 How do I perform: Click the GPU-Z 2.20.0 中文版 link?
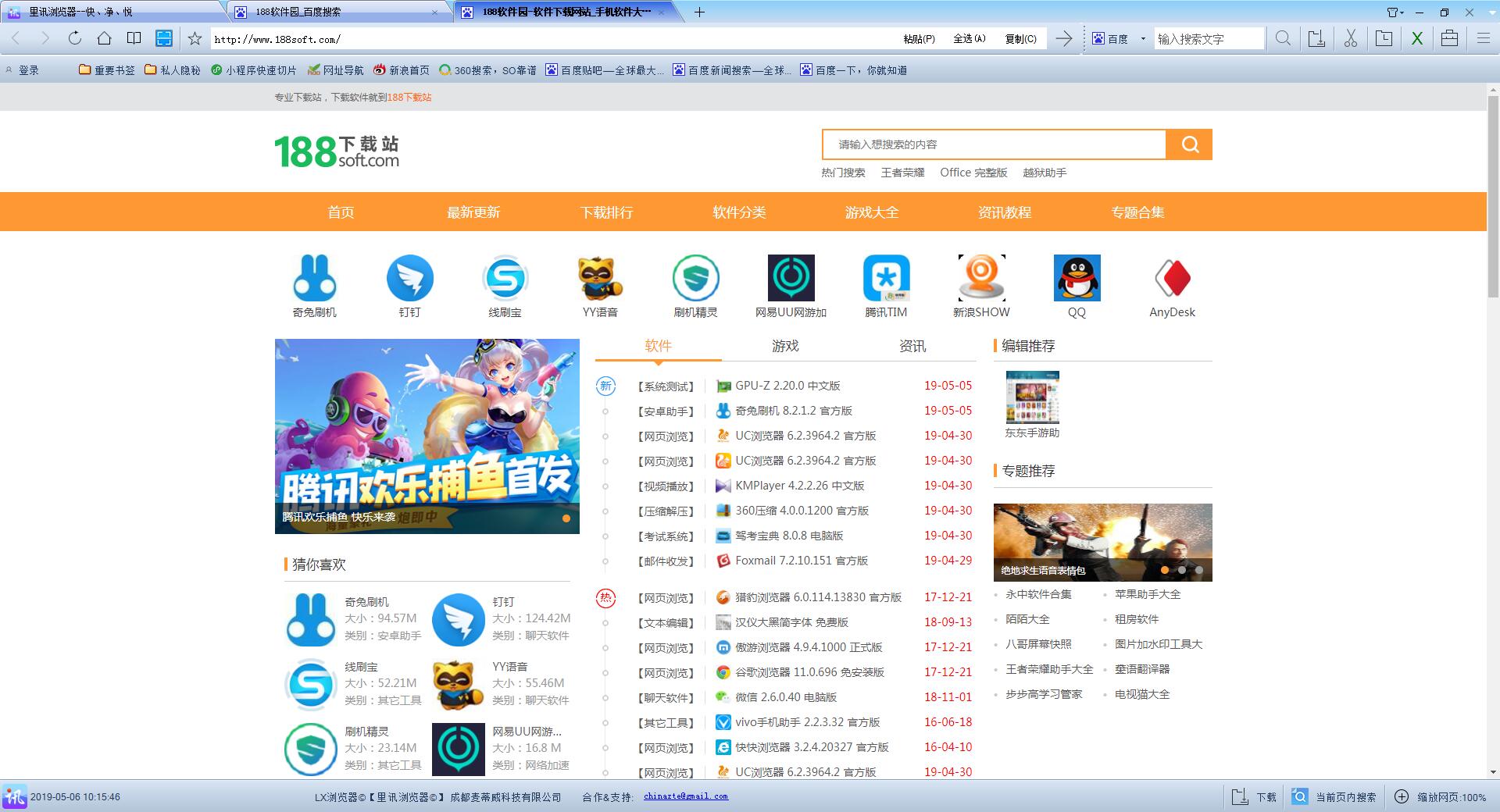pyautogui.click(x=787, y=386)
